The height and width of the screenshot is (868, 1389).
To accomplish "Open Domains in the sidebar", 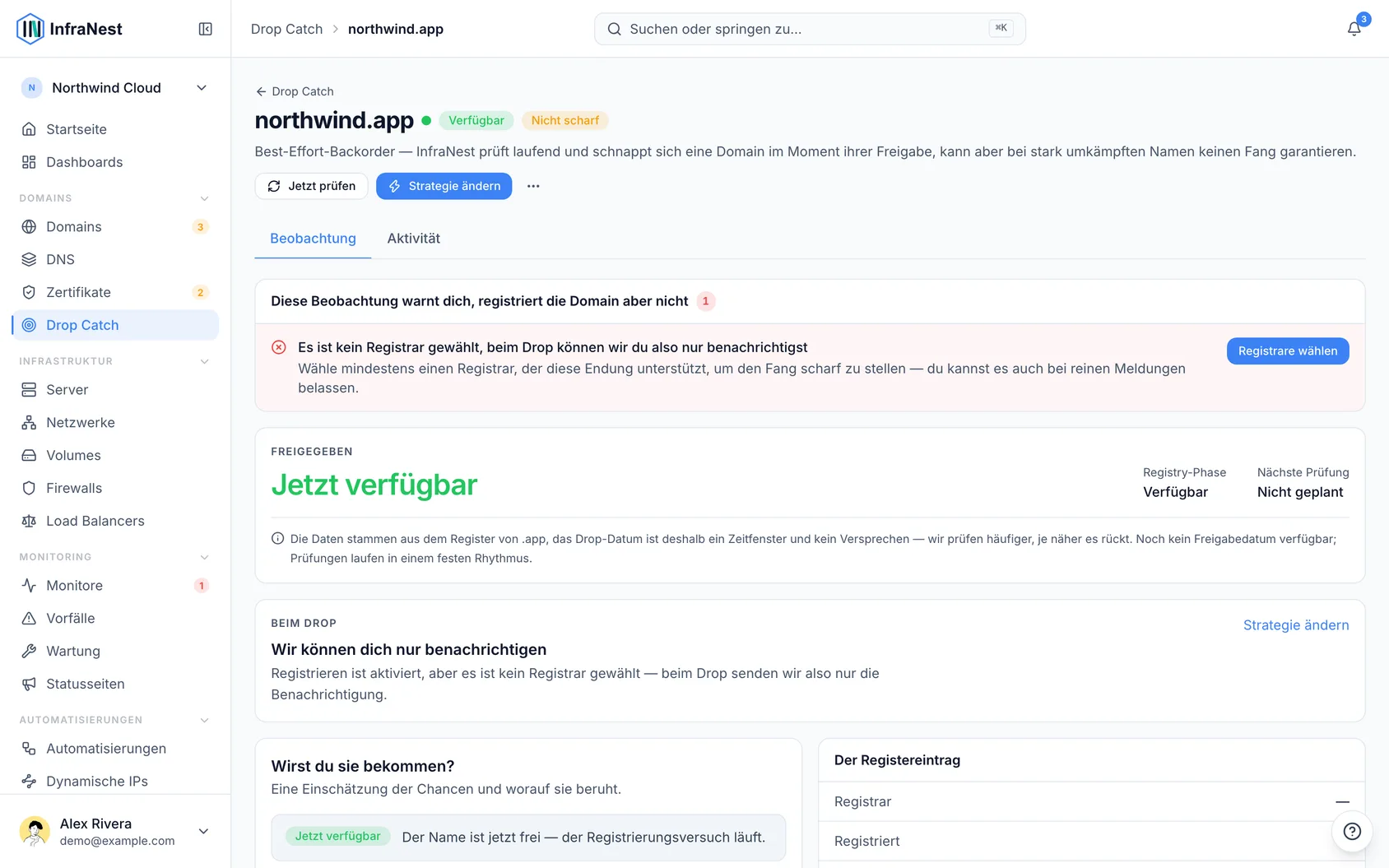I will tap(115, 226).
